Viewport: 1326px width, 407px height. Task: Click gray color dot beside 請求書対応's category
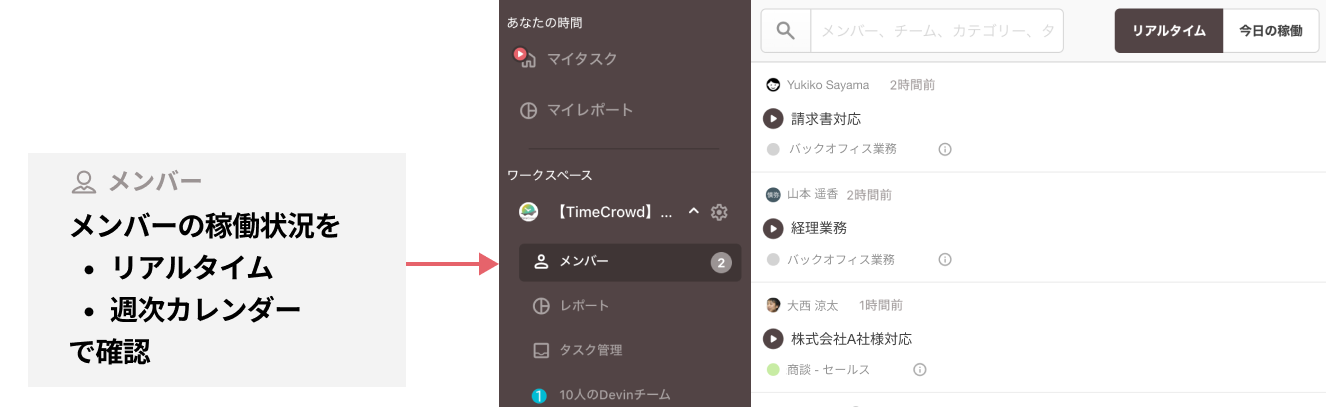pos(773,149)
